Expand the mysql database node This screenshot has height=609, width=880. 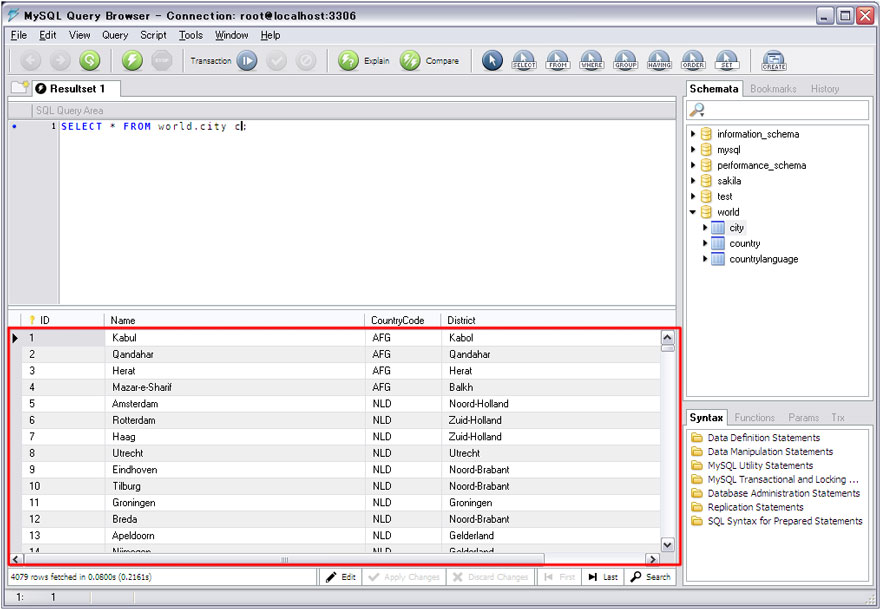point(693,149)
